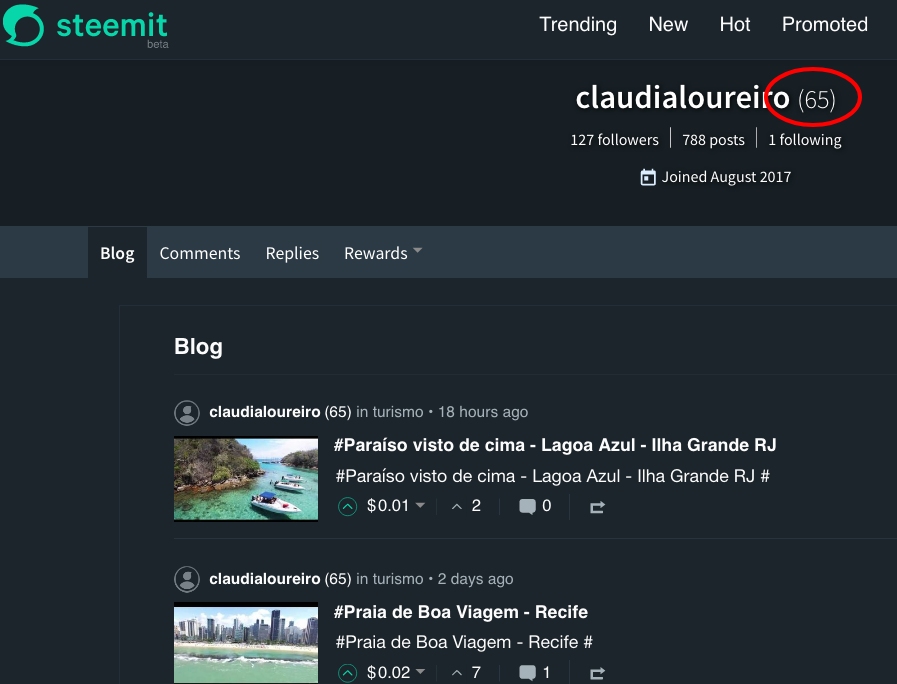897x684 pixels.
Task: Open the Lagoa Azul boat thumbnail
Action: tap(246, 479)
